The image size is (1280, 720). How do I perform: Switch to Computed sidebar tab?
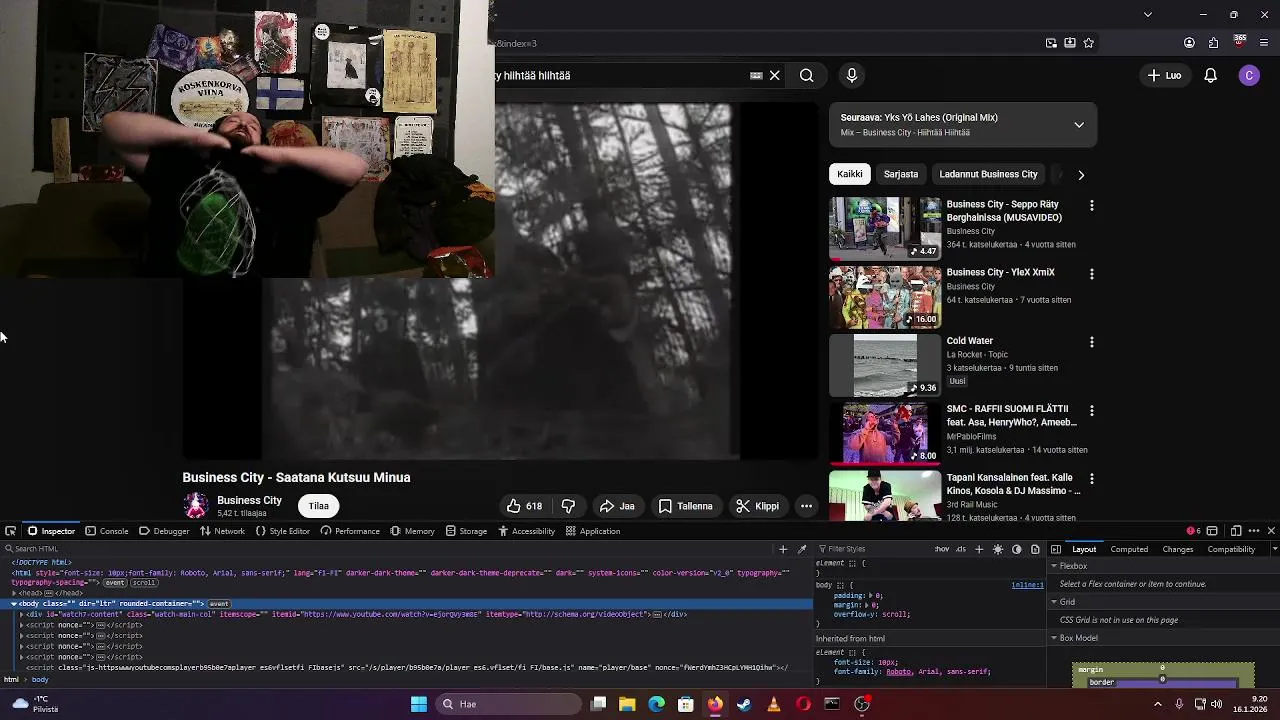[x=1129, y=549]
